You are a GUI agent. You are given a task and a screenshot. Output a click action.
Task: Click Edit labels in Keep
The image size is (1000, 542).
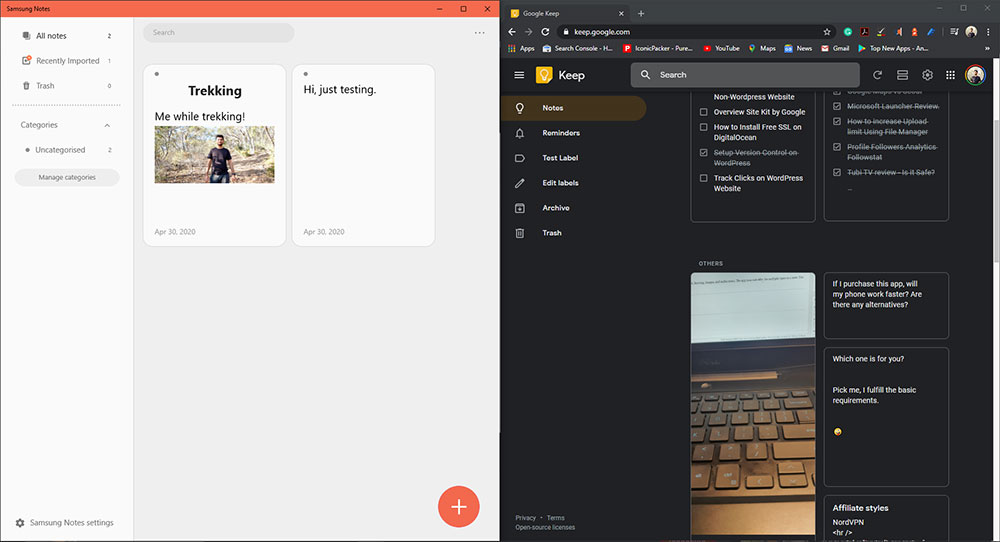573,183
